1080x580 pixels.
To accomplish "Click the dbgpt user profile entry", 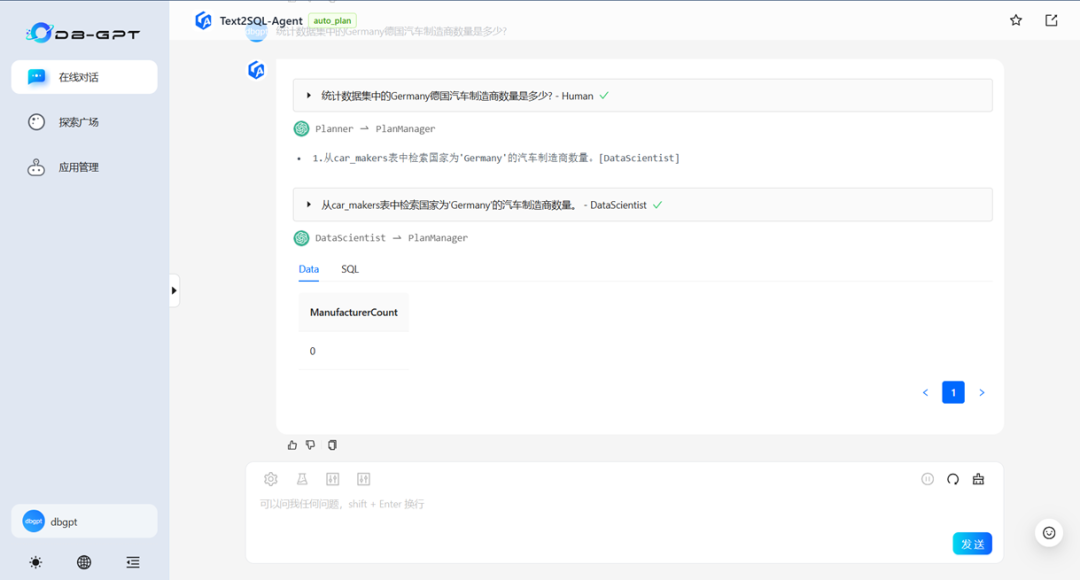I will tap(84, 521).
